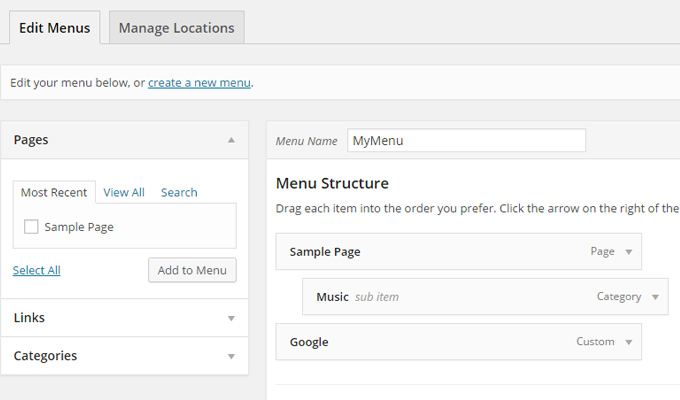Click the Links panel heading
Viewport: 680px width, 400px height.
pos(29,318)
